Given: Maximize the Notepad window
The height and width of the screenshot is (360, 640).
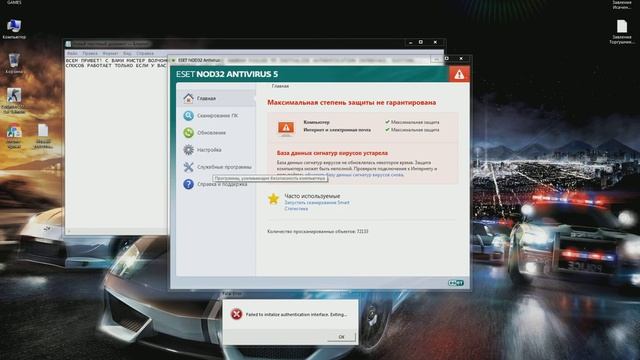Looking at the screenshot, I should tap(421, 42).
